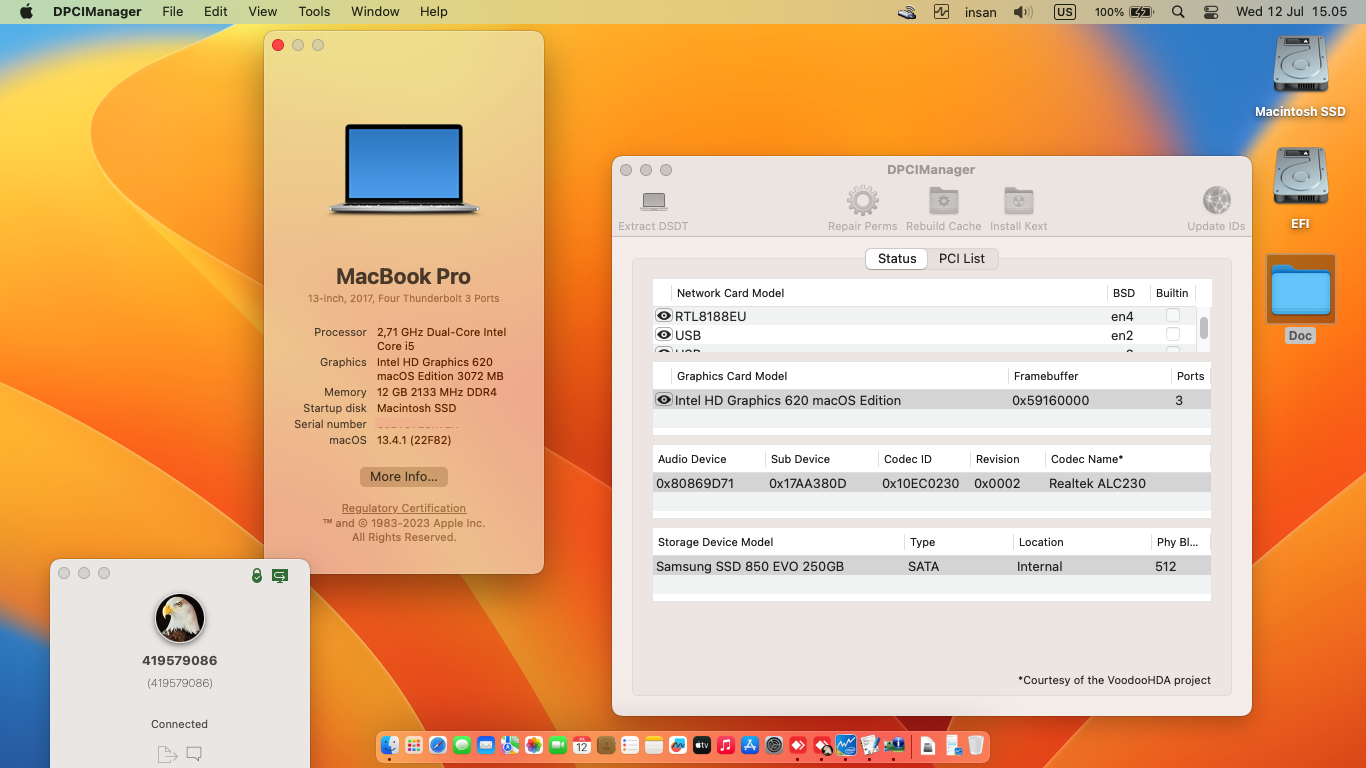Click the green monitor icon in the AnyDesk window
1366x768 pixels.
click(x=280, y=575)
